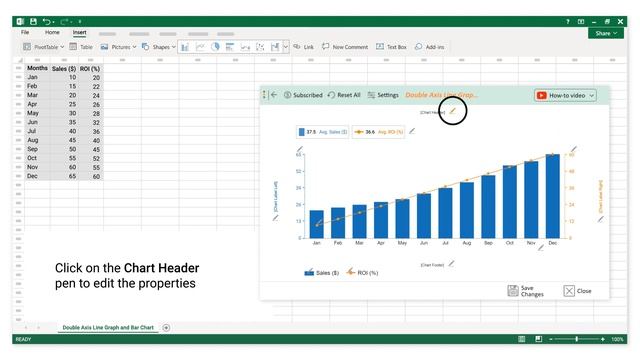
Task: Click the select-all corner of the grid
Action: (x=19, y=60)
